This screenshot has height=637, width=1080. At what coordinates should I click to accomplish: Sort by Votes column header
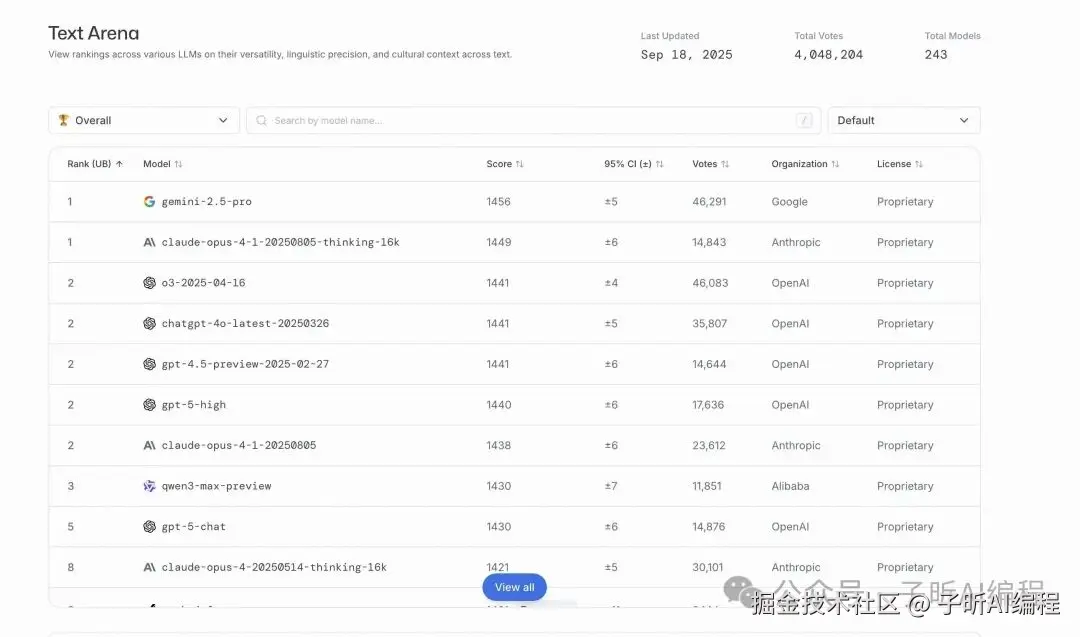pyautogui.click(x=711, y=164)
